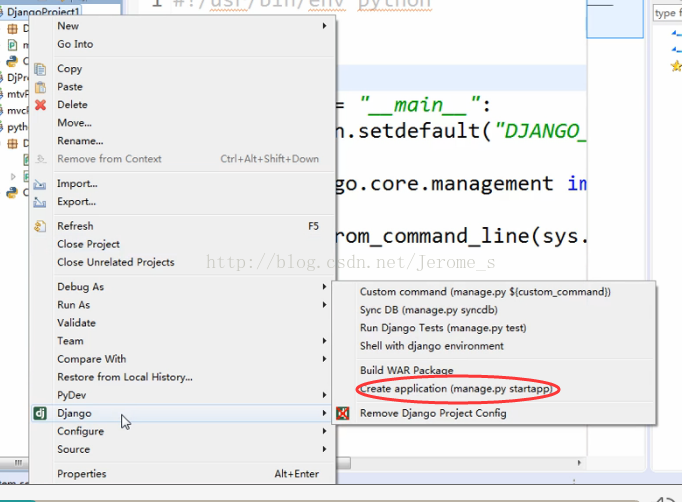Image resolution: width=682 pixels, height=502 pixels.
Task: Expand the New submenu arrow
Action: 324,26
